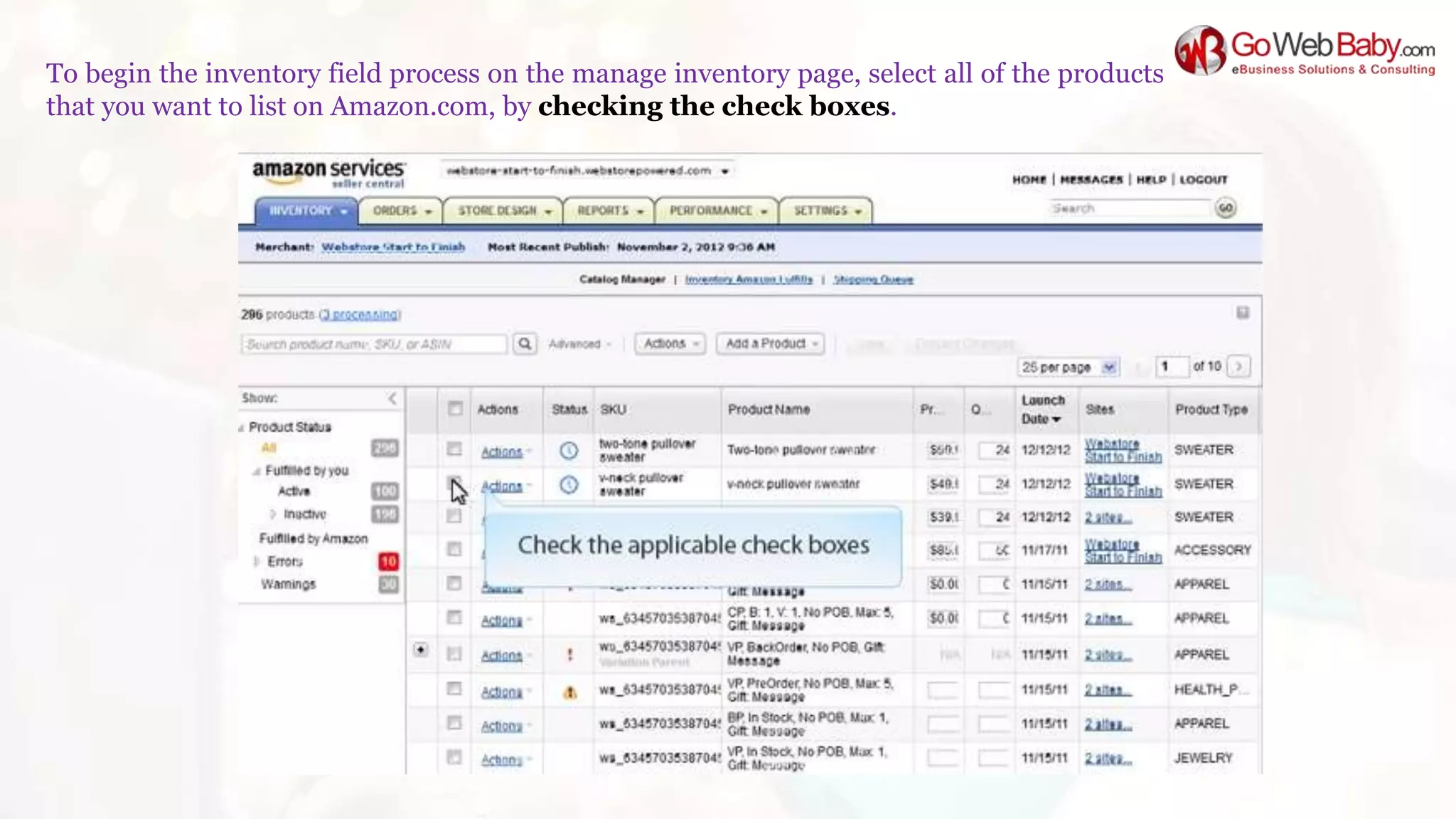Viewport: 1456px width, 819px height.
Task: Select the Warnings filter
Action: (288, 584)
